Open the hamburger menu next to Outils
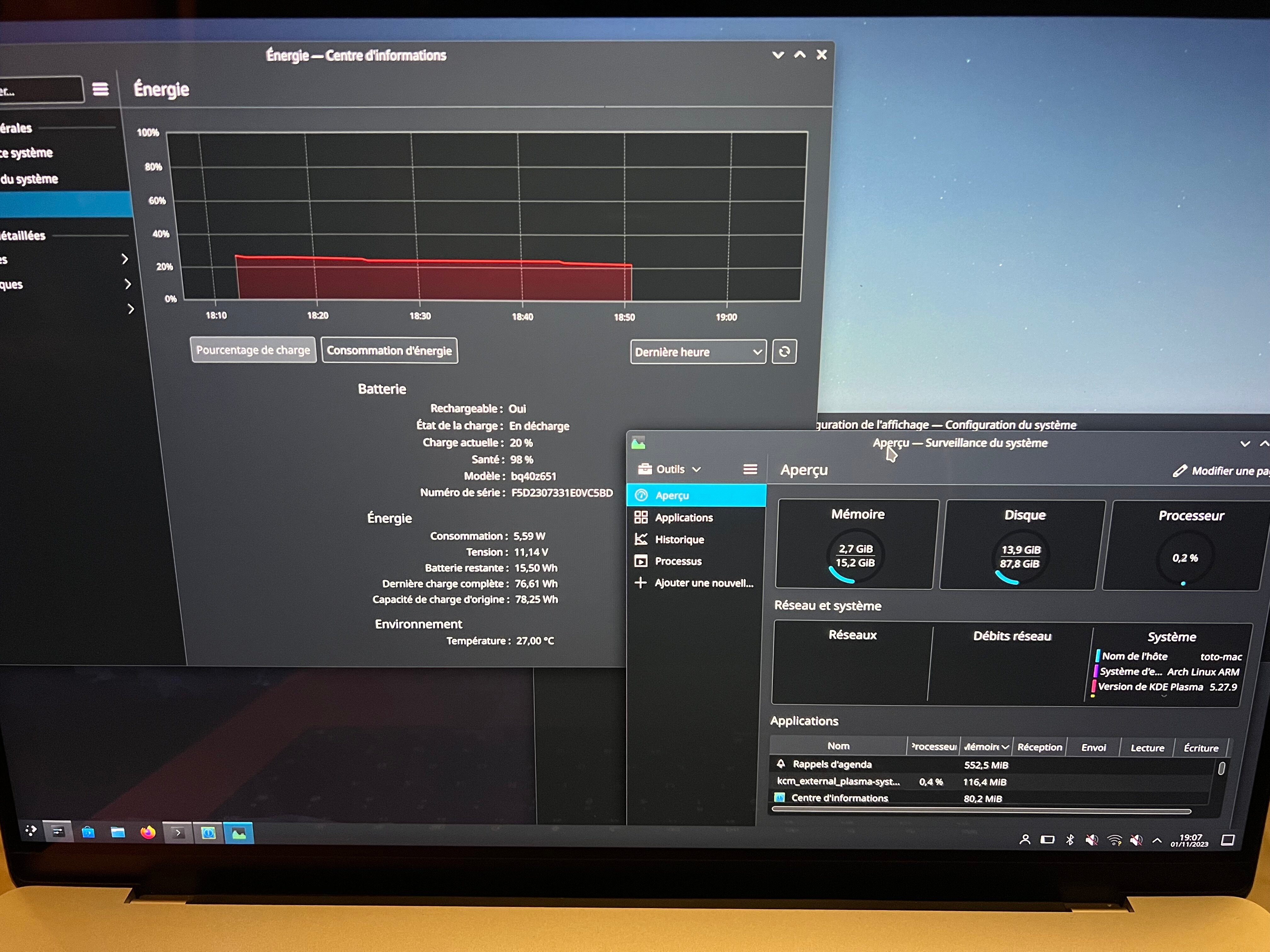This screenshot has height=952, width=1270. coord(750,469)
